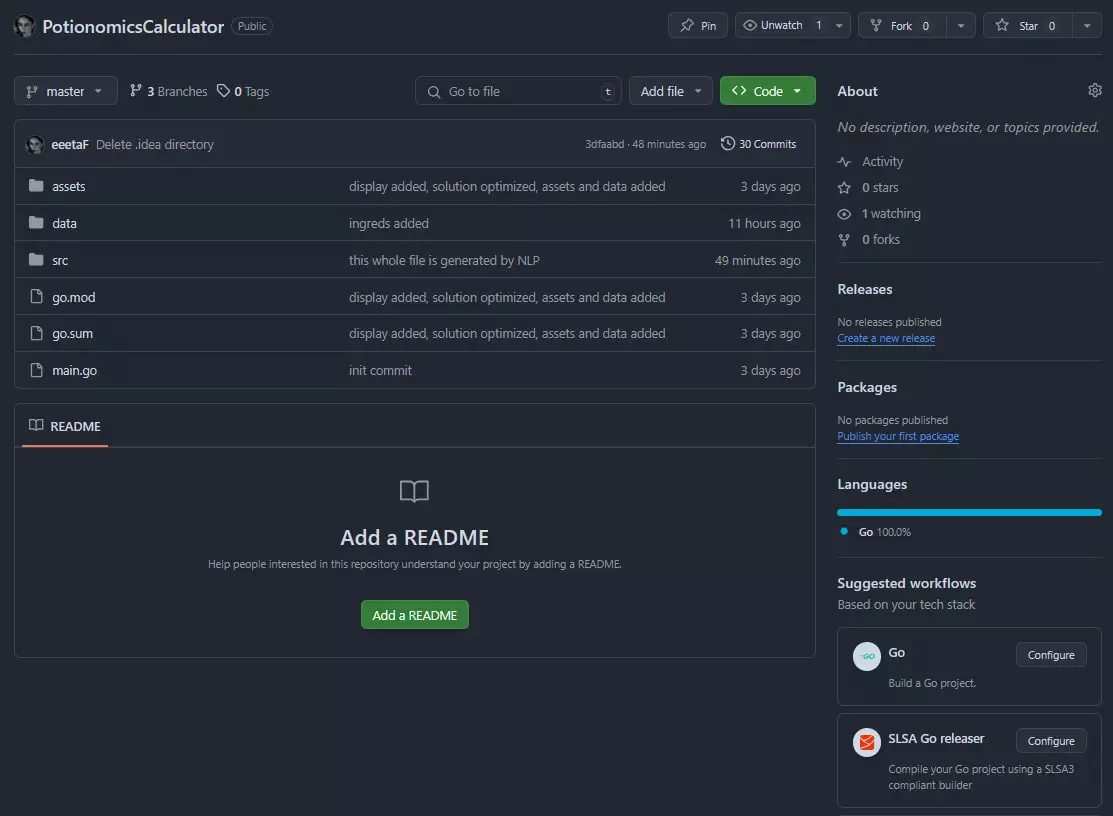Open the main.go file
The width and height of the screenshot is (1113, 816).
[x=74, y=370]
